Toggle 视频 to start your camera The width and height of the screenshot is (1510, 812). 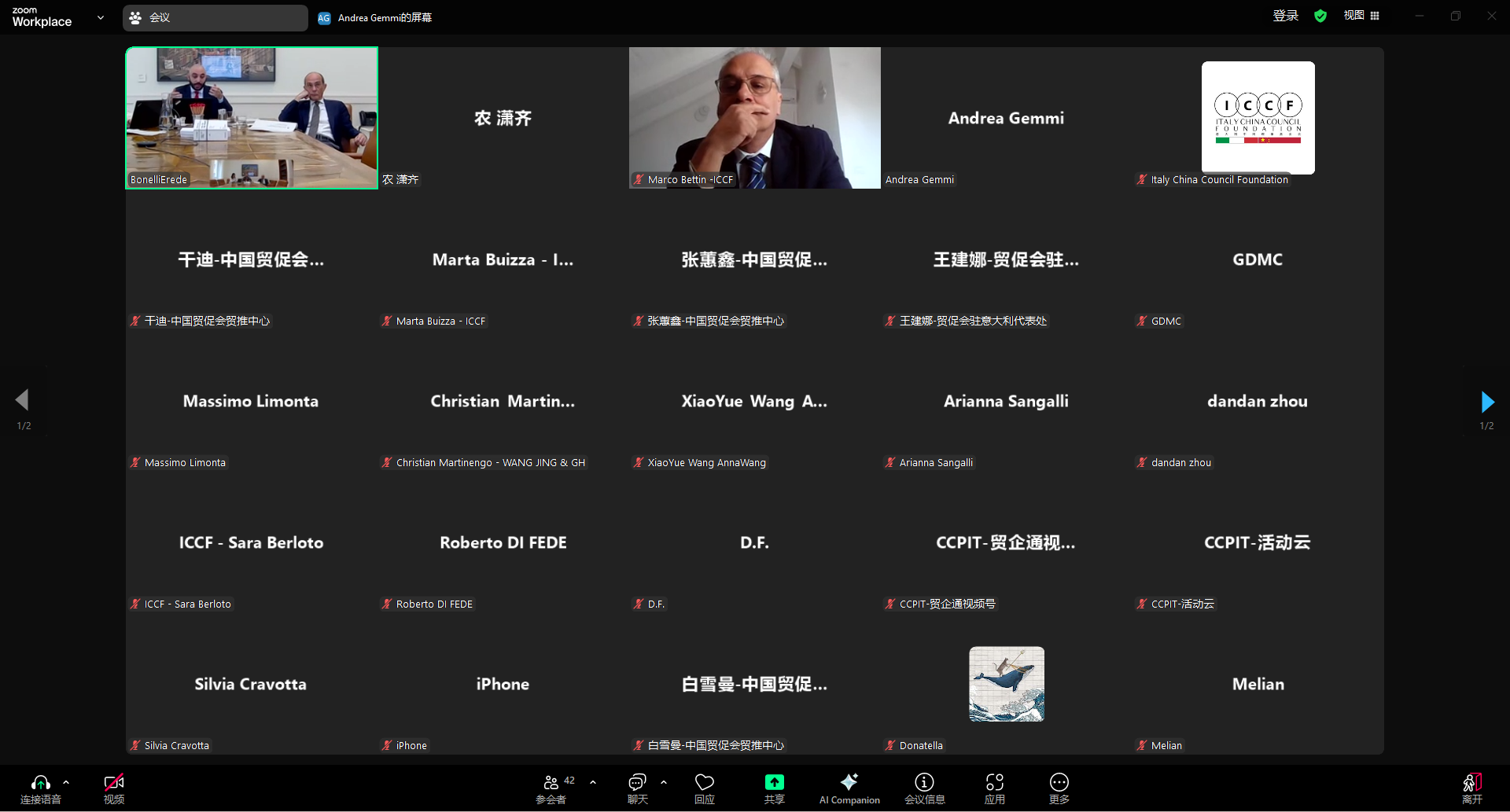[114, 788]
